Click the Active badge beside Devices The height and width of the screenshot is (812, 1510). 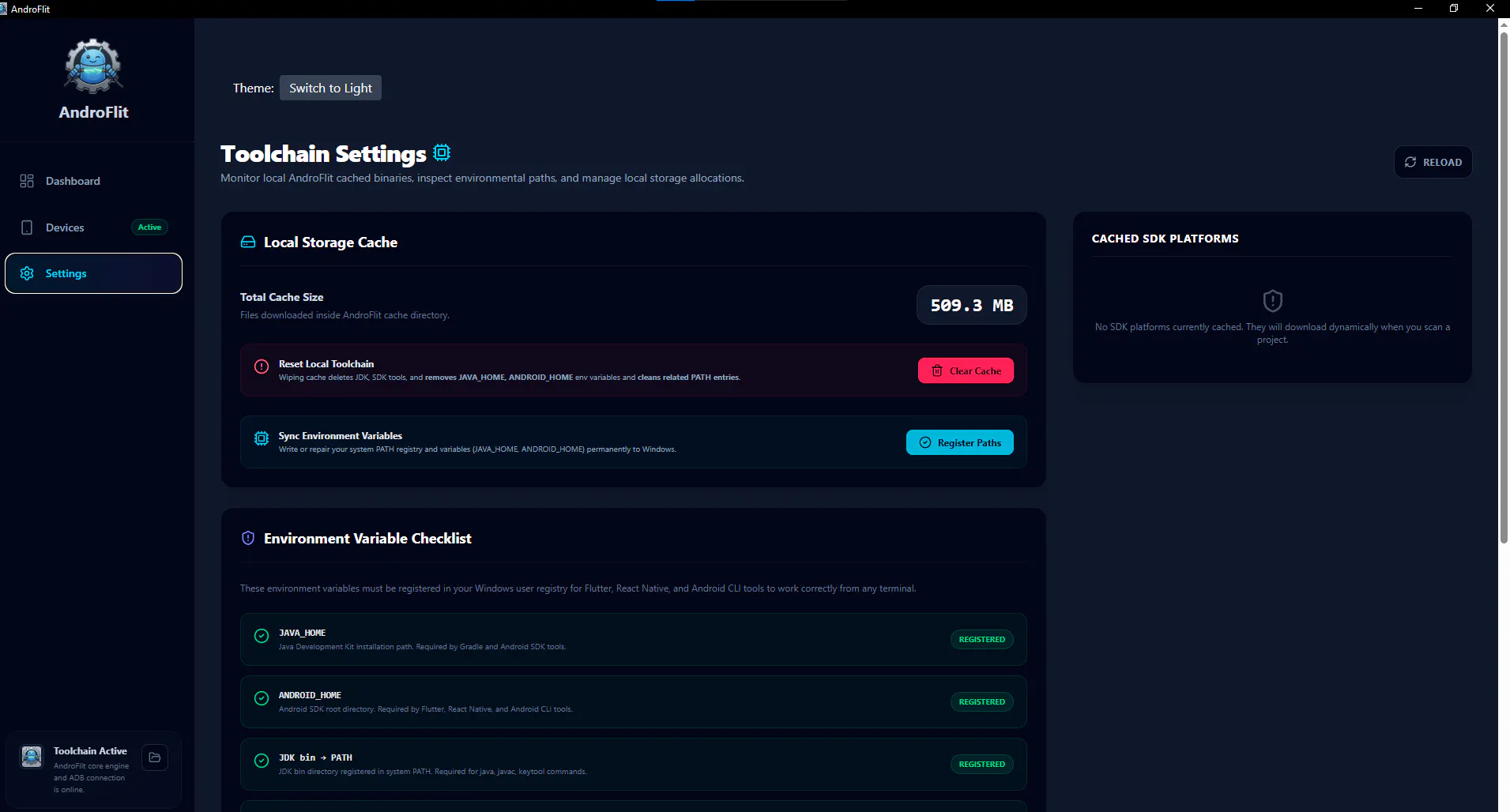click(149, 227)
